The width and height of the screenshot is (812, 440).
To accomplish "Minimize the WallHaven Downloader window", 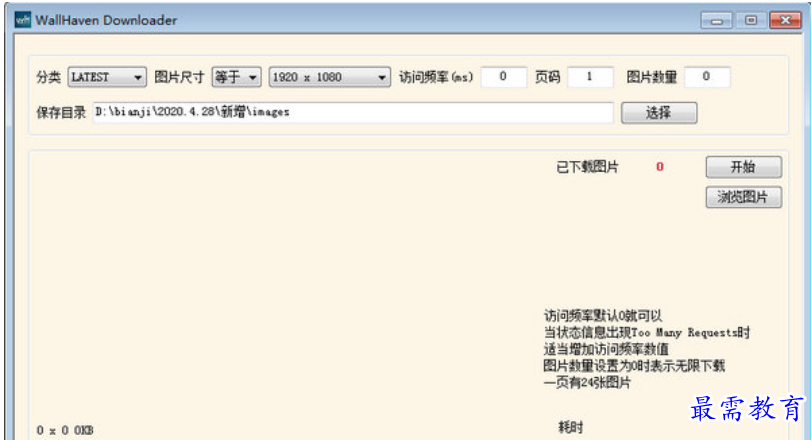I will [717, 20].
